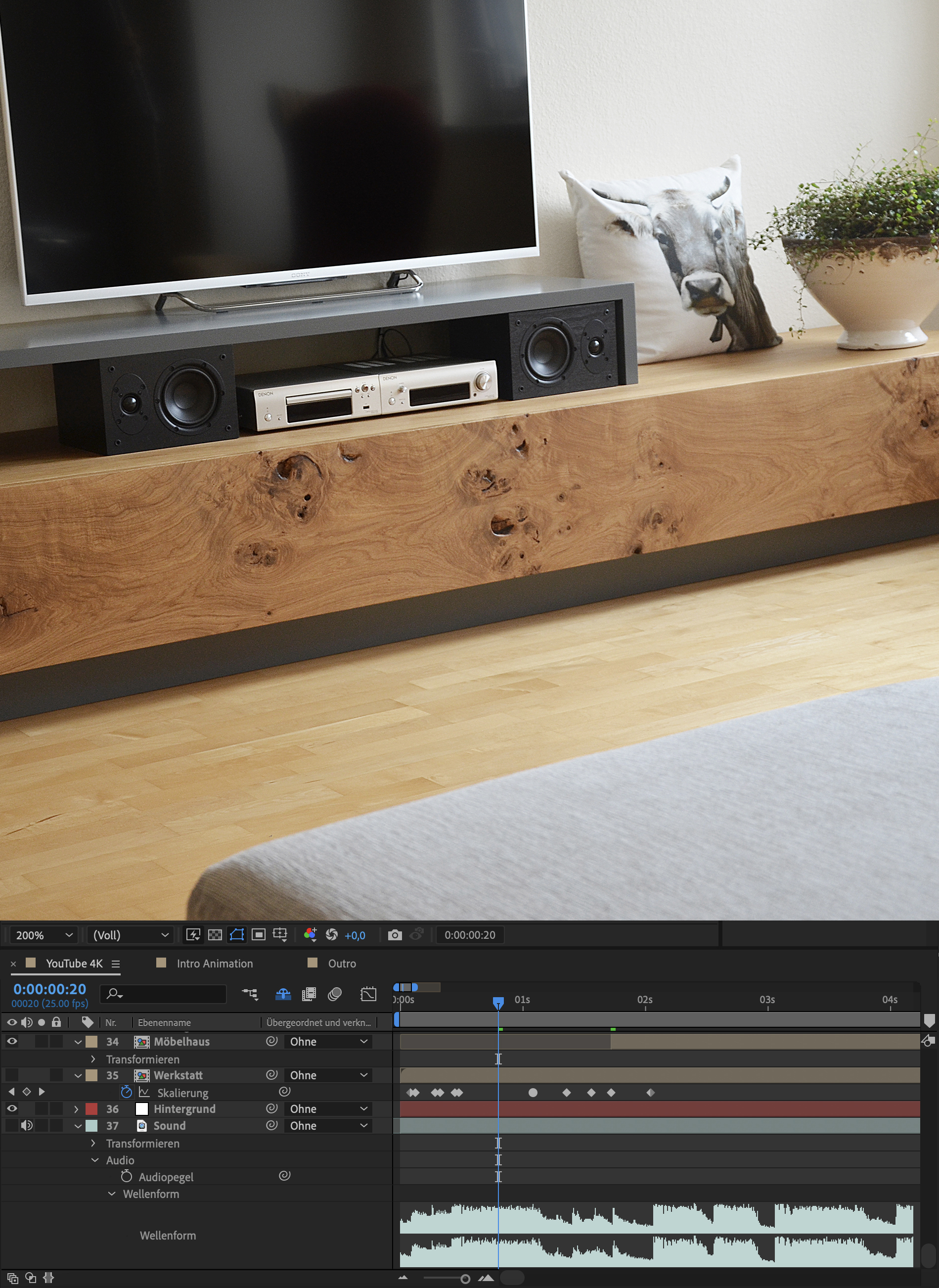Select the YouTube 4K tab
This screenshot has height=1288, width=939.
75,964
